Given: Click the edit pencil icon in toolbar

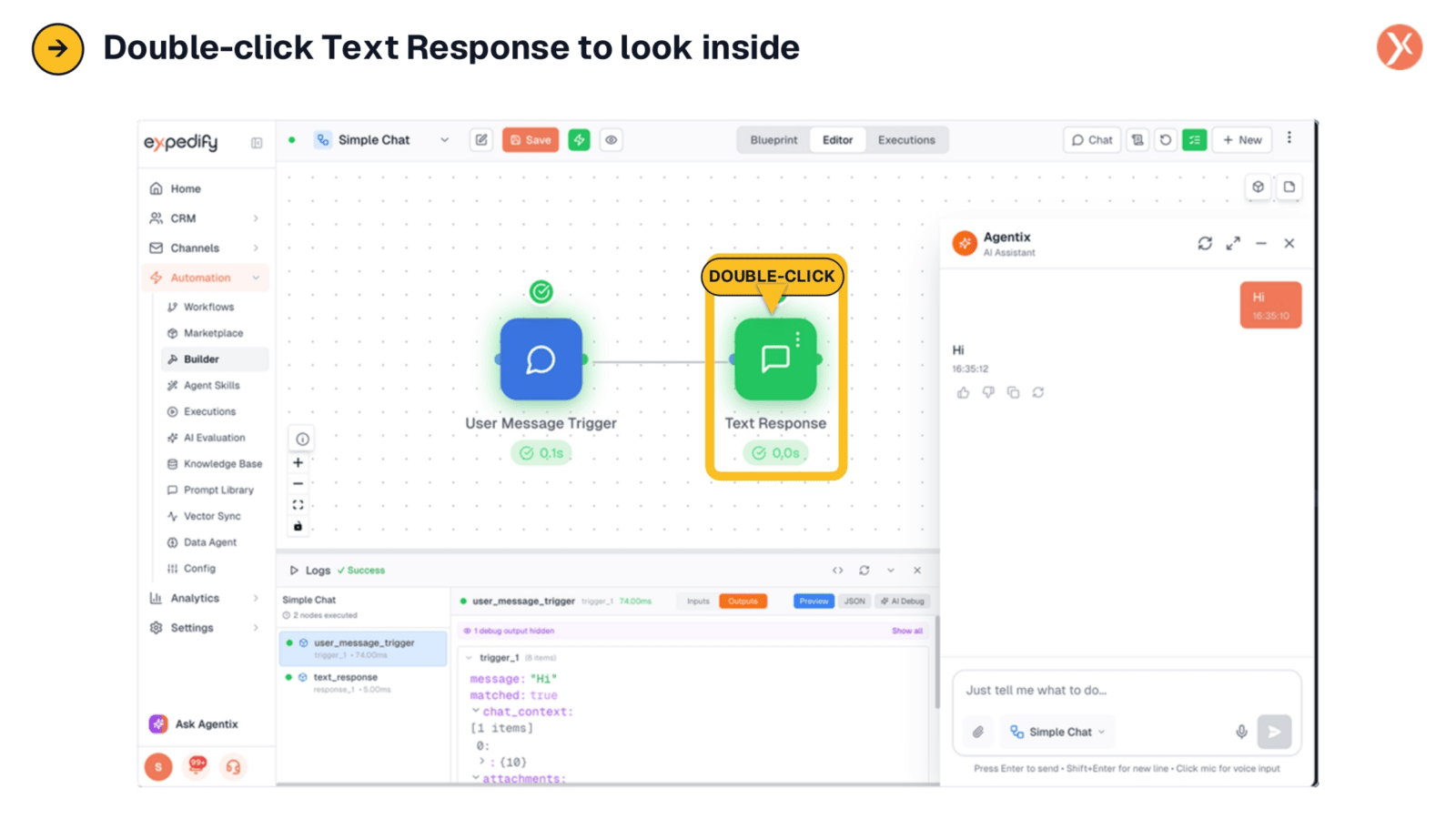Looking at the screenshot, I should coord(481,140).
